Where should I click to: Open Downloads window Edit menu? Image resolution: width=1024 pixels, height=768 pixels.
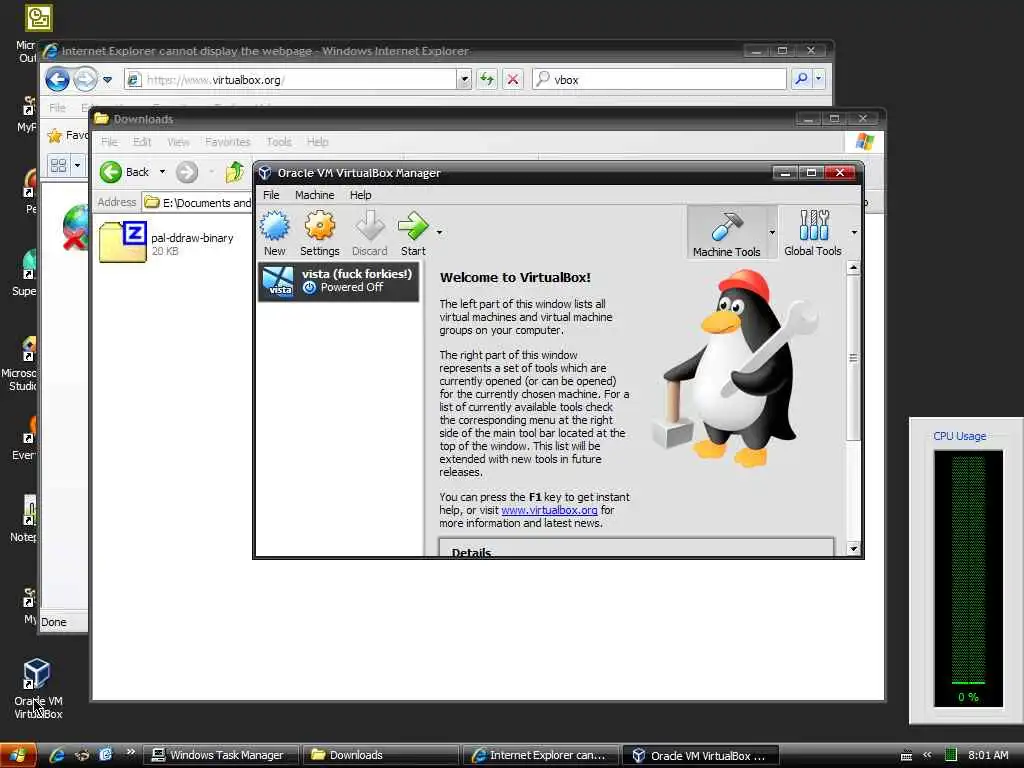[x=142, y=142]
